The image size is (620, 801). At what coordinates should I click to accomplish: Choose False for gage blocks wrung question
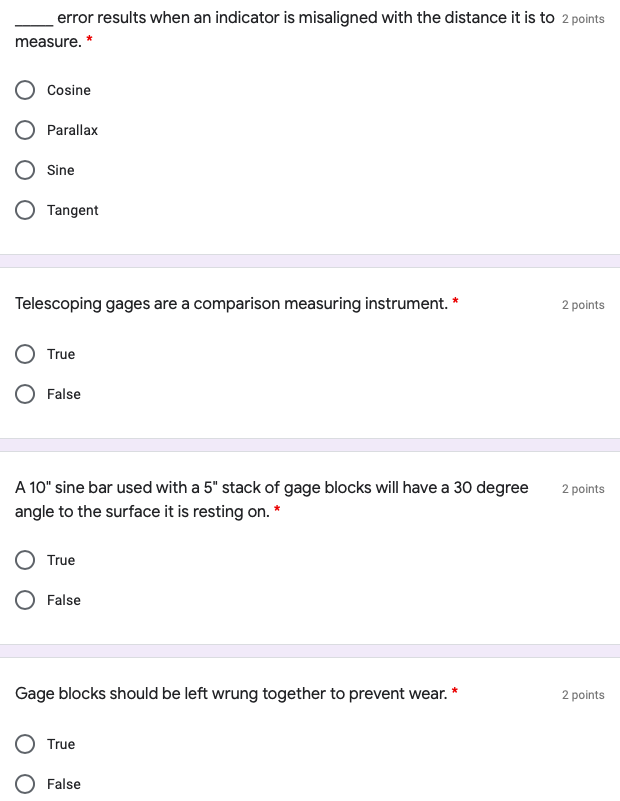point(25,784)
